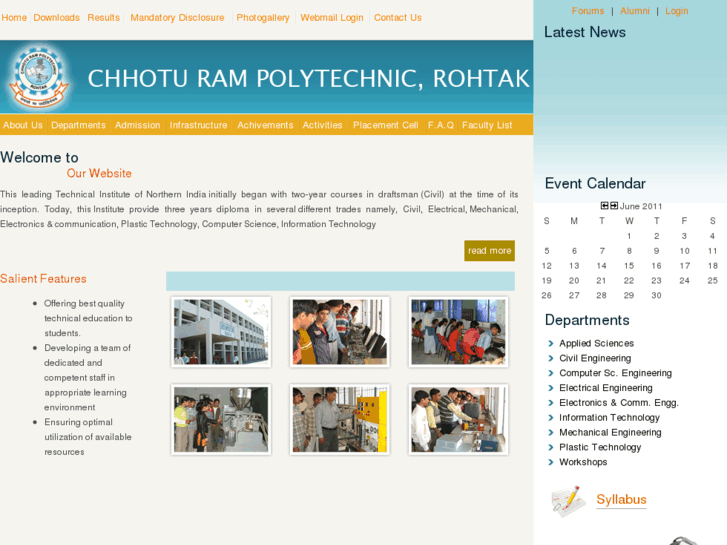Open the students at computers lab thumbnail
This screenshot has width=727, height=545.
click(x=339, y=332)
